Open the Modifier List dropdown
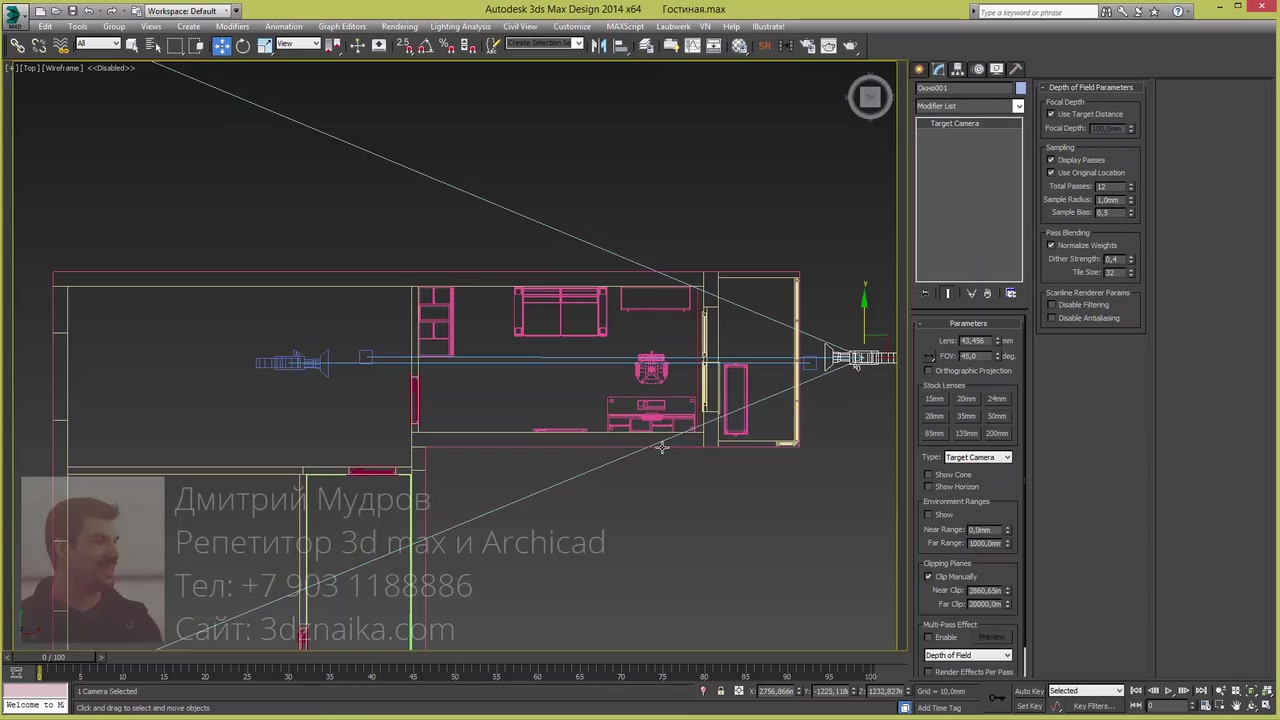 (x=970, y=106)
